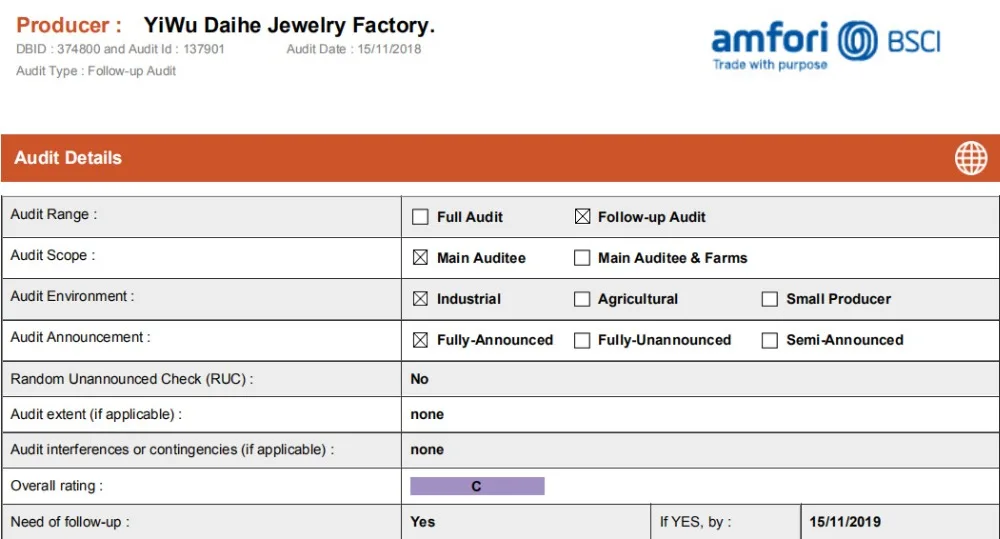Click the Trade with purpose tagline

[x=770, y=65]
